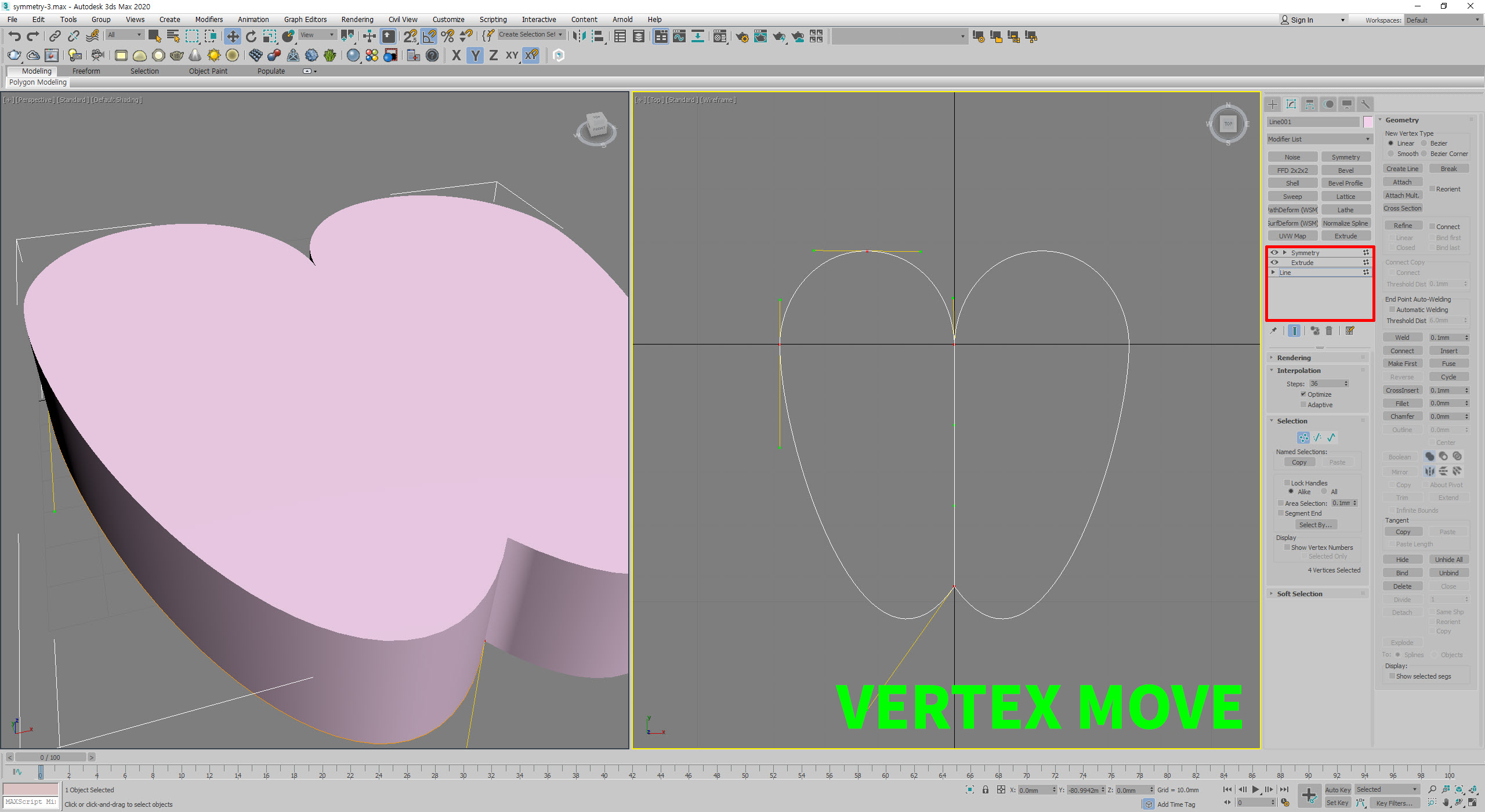Expand the Soft Selection rollout
1485x812 pixels.
coord(1299,594)
